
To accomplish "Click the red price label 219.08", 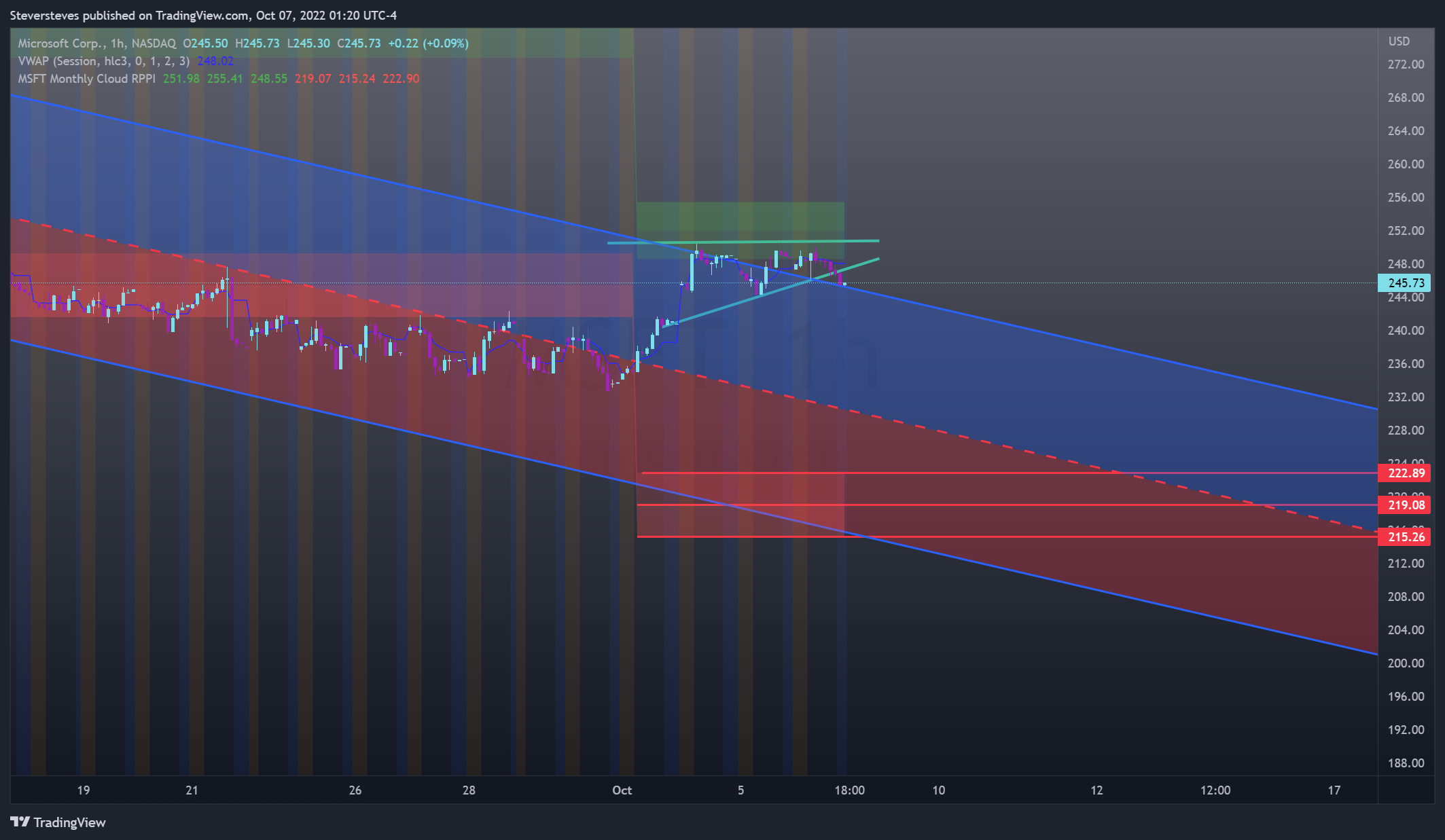I will point(1405,505).
